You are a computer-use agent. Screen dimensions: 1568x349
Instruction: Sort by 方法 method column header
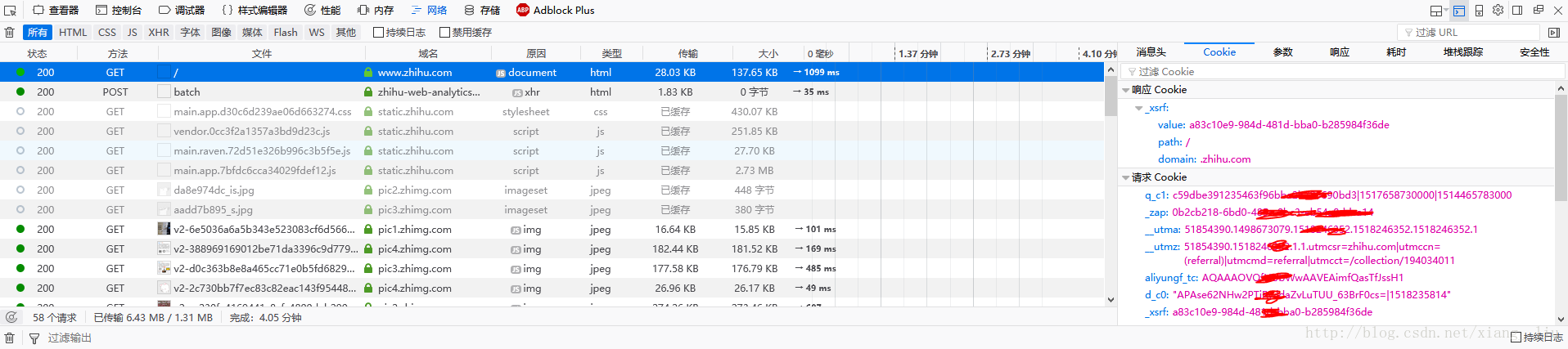click(x=117, y=53)
